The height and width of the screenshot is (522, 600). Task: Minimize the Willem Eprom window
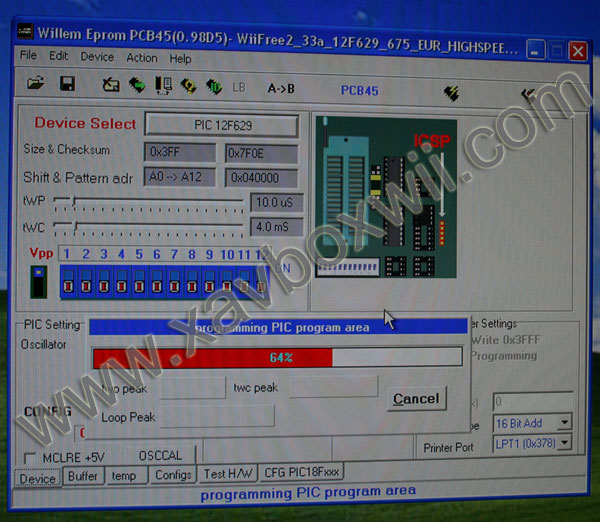pos(535,50)
